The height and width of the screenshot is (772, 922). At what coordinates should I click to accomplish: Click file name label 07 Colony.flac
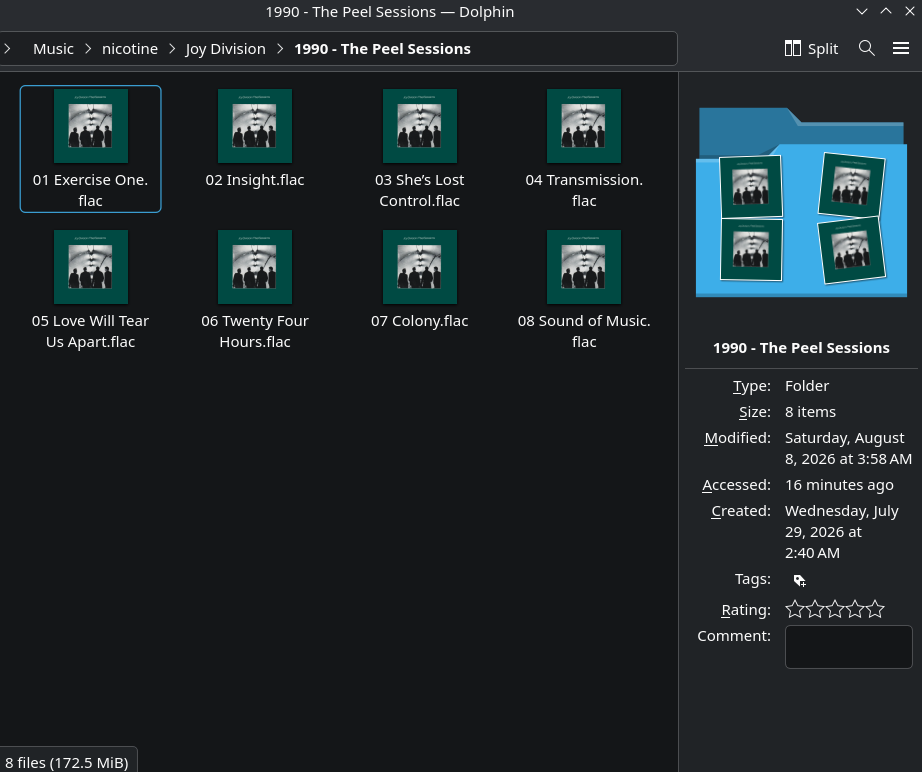click(420, 321)
